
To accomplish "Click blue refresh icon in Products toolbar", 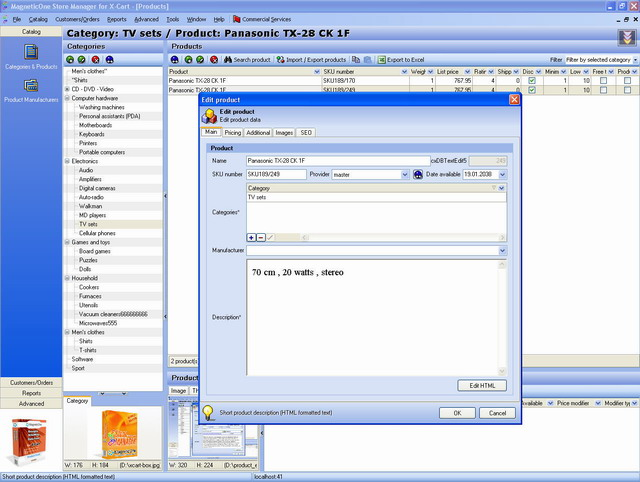I will coord(175,60).
